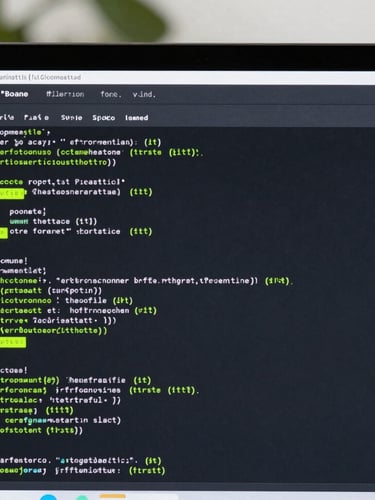Click the line "ropet,tat Fieasttiol"
The image size is (375, 500).
point(63,182)
